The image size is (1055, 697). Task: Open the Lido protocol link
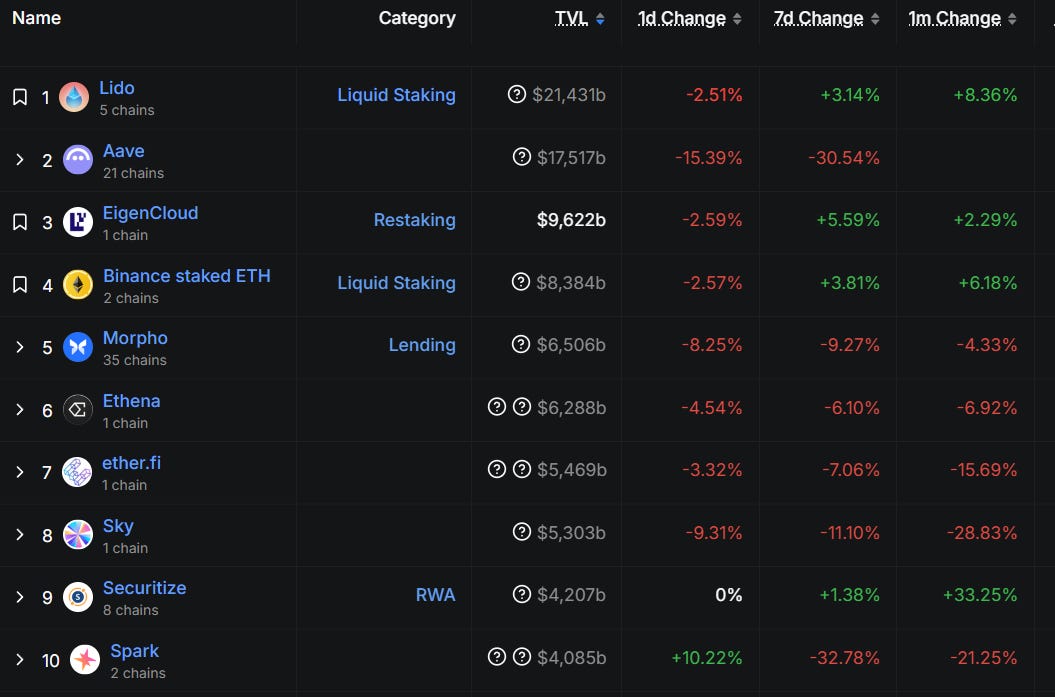[x=116, y=88]
